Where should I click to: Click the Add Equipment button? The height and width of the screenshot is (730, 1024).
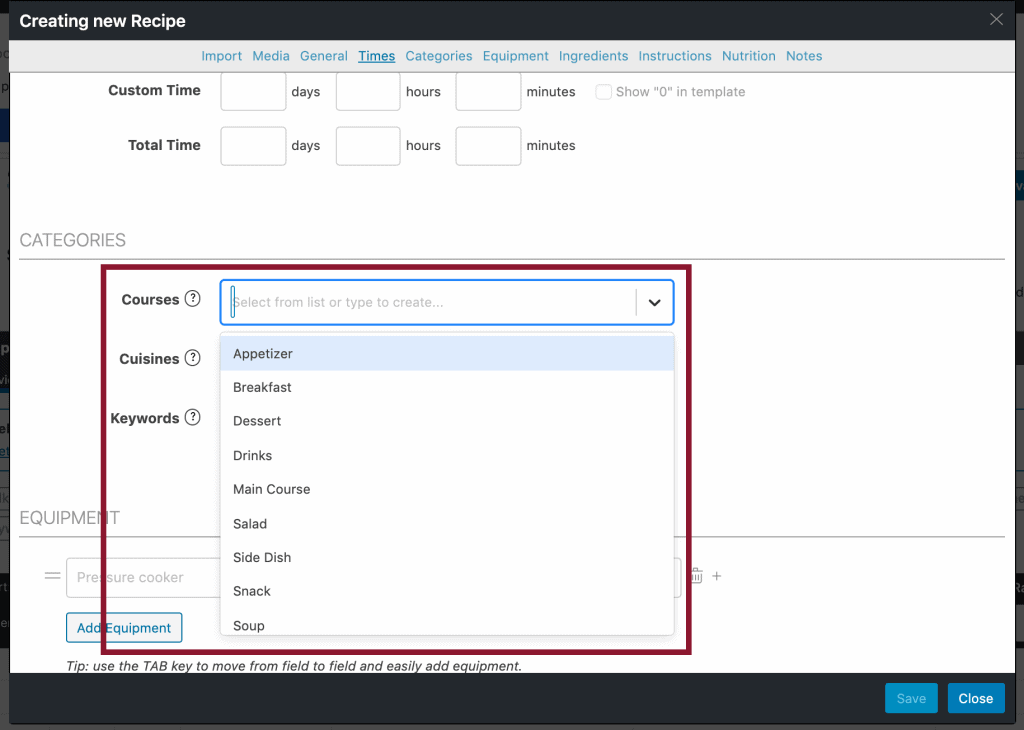pyautogui.click(x=124, y=627)
